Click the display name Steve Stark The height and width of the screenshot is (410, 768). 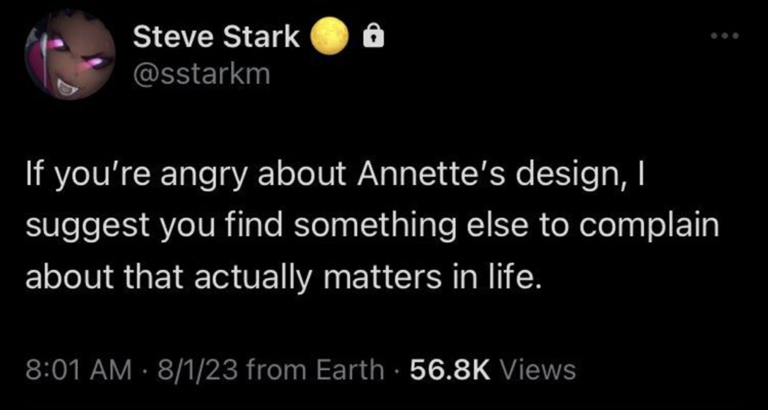point(216,38)
